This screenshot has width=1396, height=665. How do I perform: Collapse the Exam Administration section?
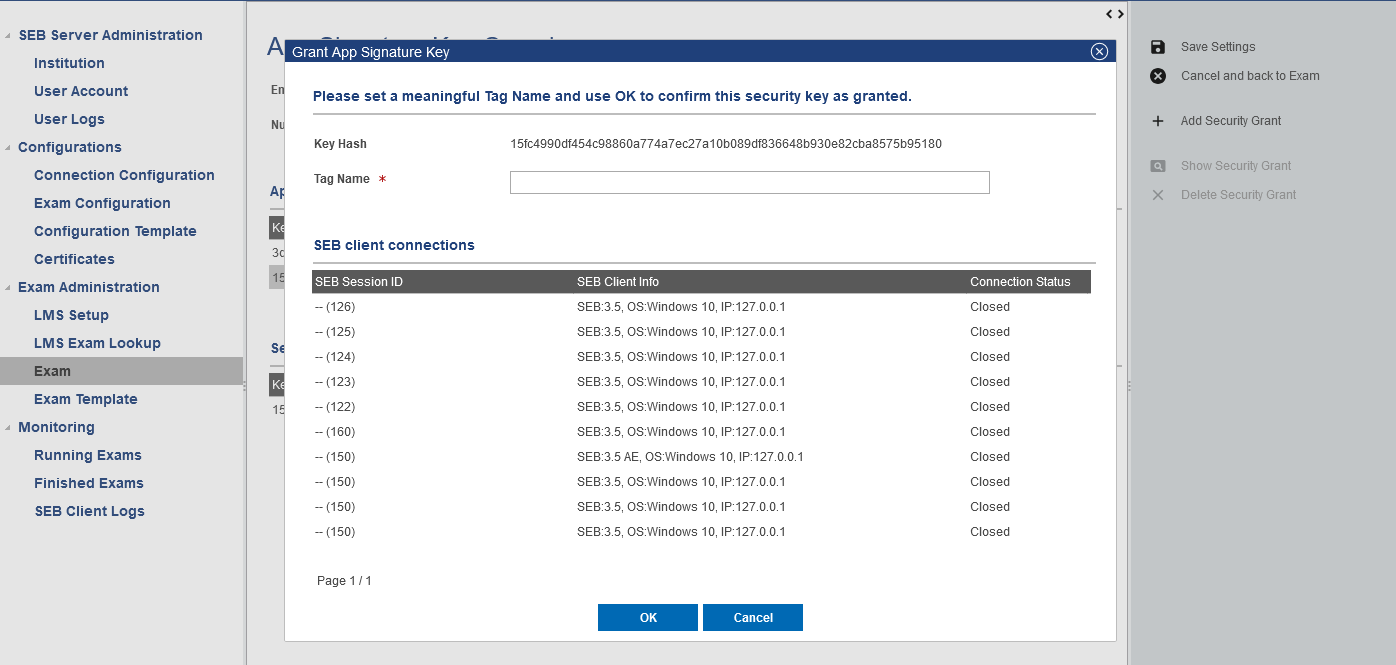pos(9,288)
